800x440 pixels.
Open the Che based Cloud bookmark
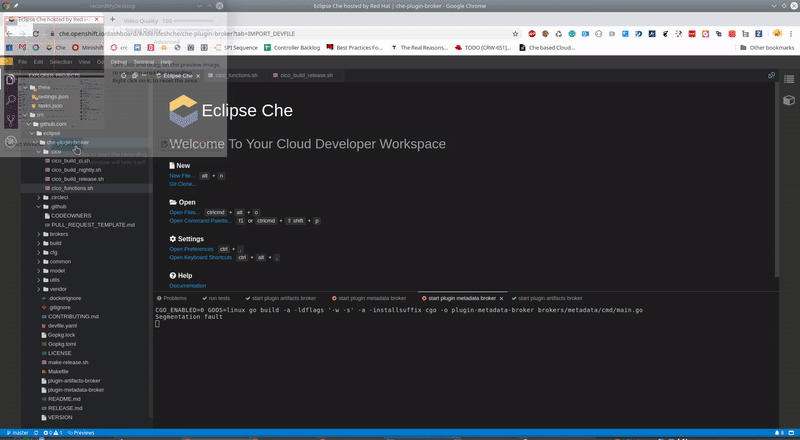[x=547, y=47]
